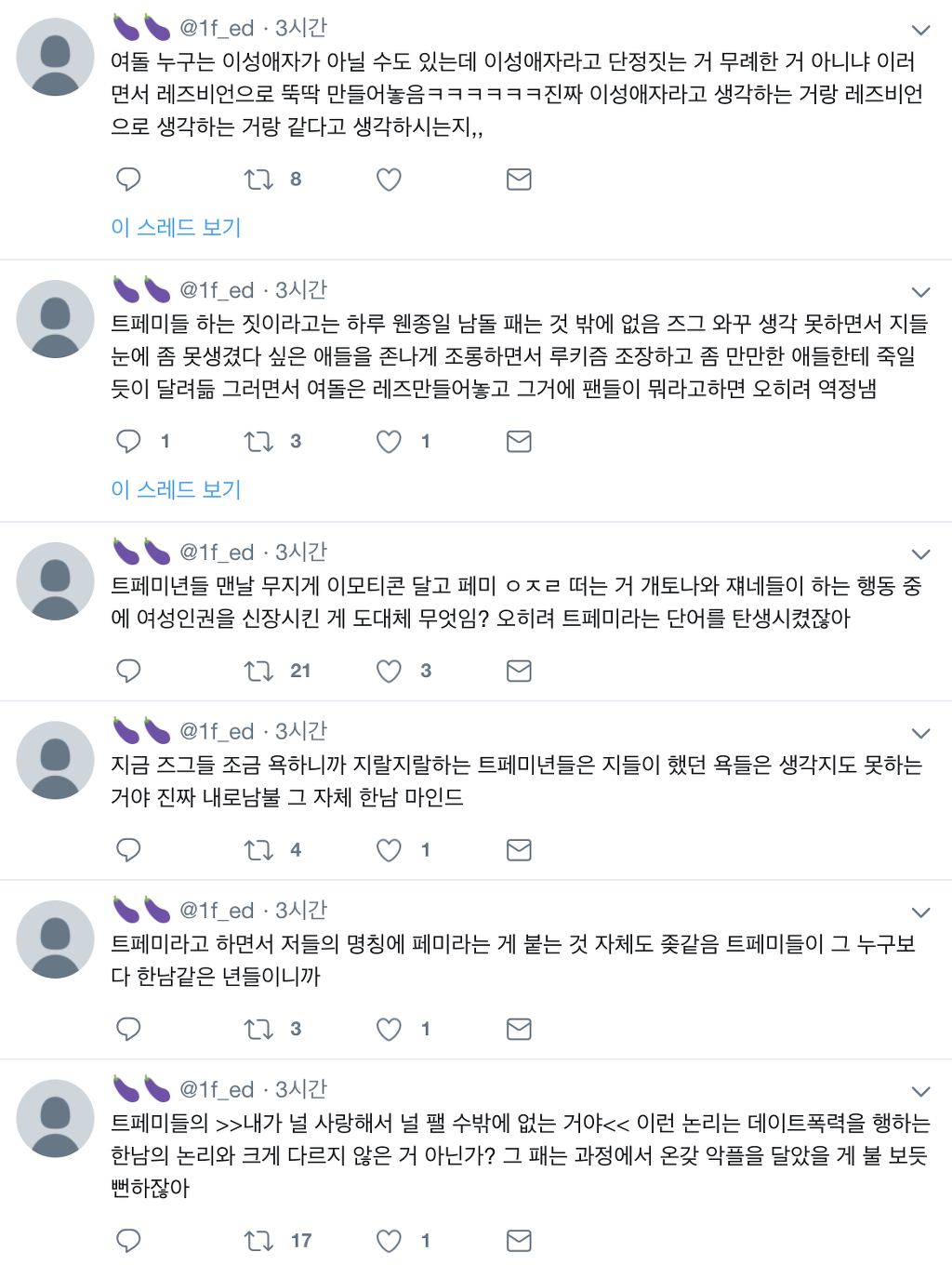Reply to the tweet with 8 retweets
The width and height of the screenshot is (952, 1265).
[x=128, y=180]
